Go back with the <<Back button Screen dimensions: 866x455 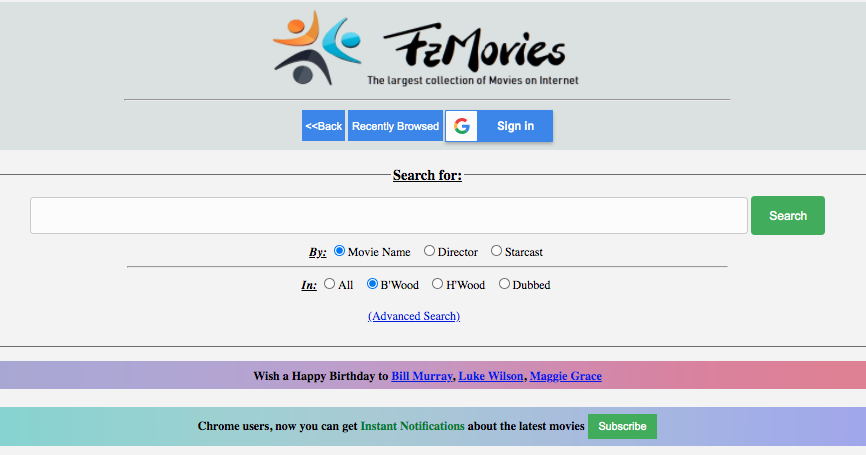[323, 126]
